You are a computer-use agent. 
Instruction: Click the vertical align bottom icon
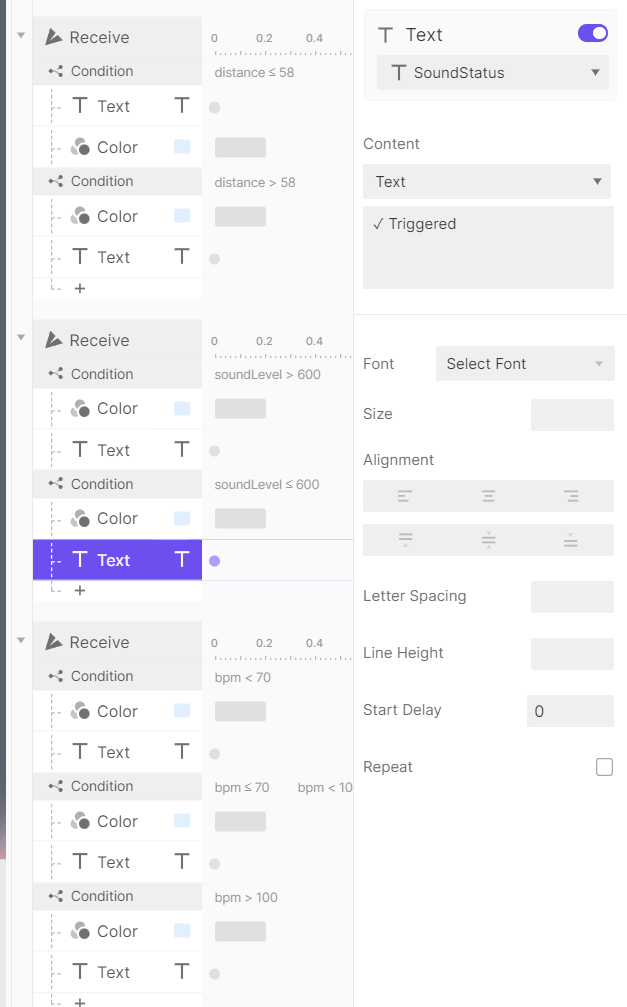click(571, 540)
